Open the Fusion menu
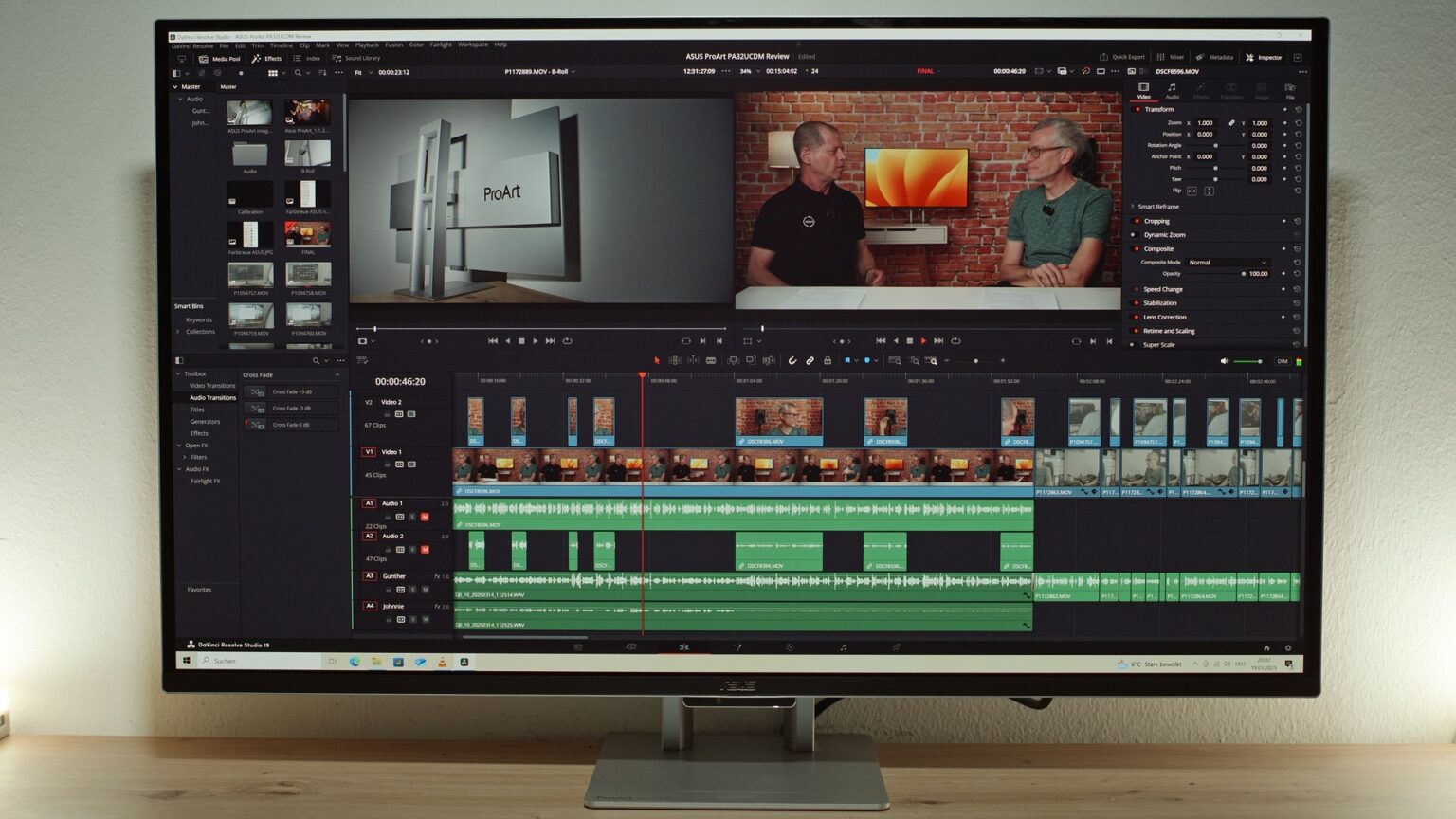1456x819 pixels. 393,45
